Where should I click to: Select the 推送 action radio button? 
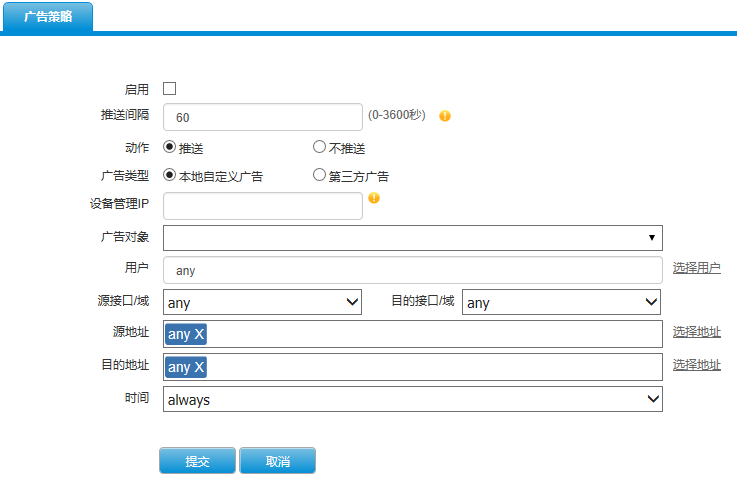pyautogui.click(x=169, y=147)
